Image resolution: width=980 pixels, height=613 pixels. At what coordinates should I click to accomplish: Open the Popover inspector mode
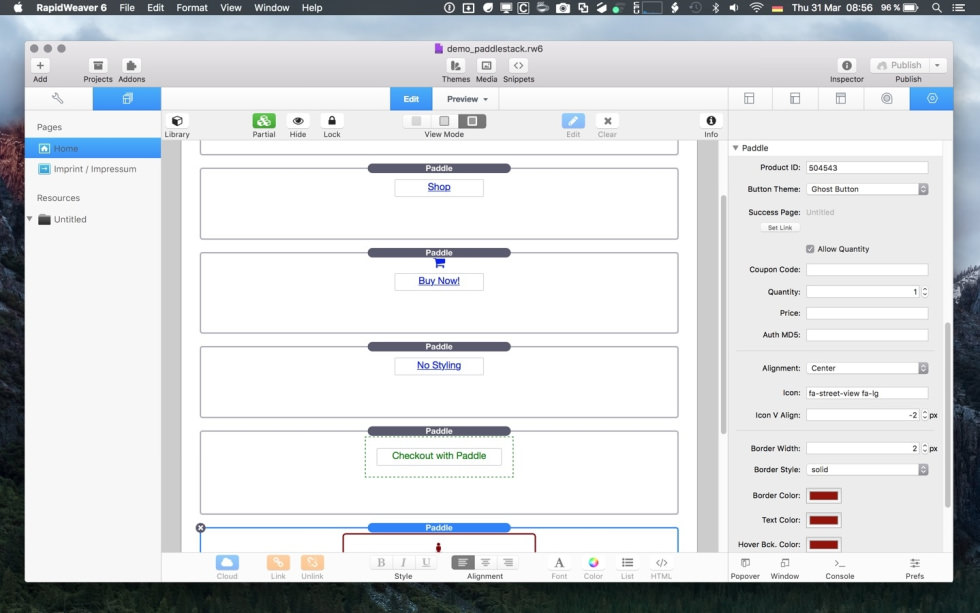pyautogui.click(x=745, y=563)
